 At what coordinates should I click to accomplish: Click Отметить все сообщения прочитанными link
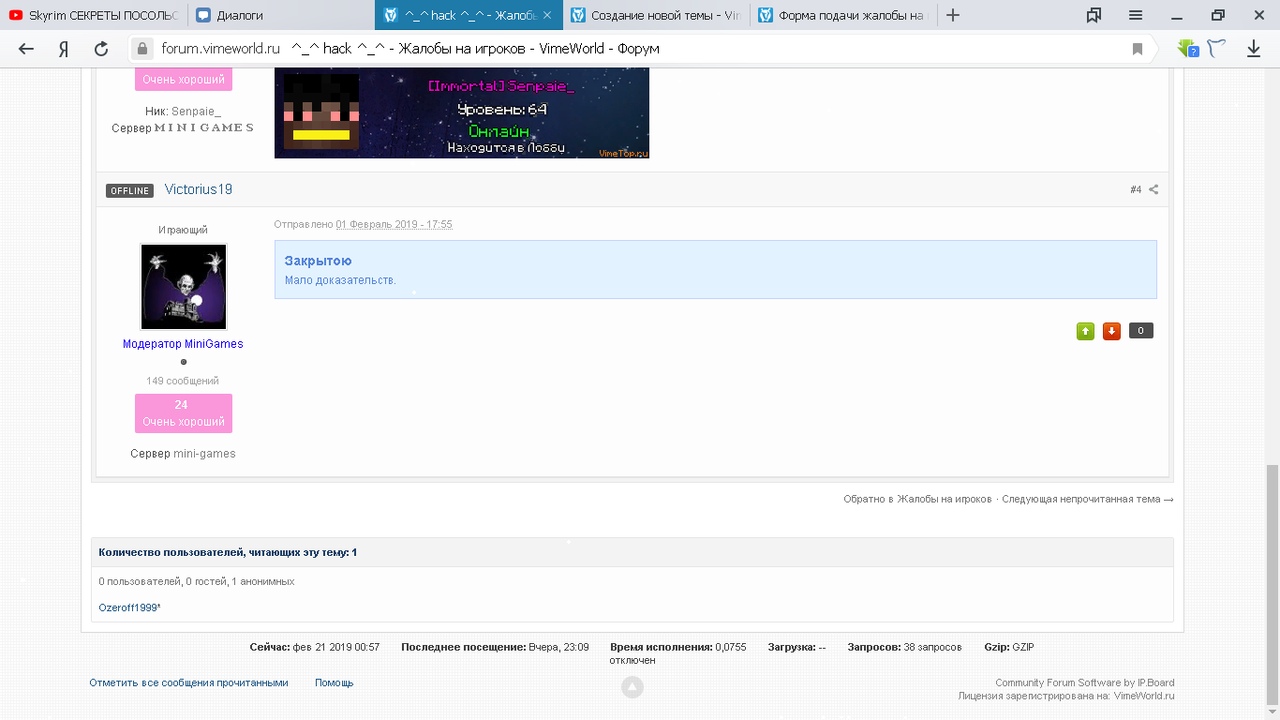click(188, 683)
